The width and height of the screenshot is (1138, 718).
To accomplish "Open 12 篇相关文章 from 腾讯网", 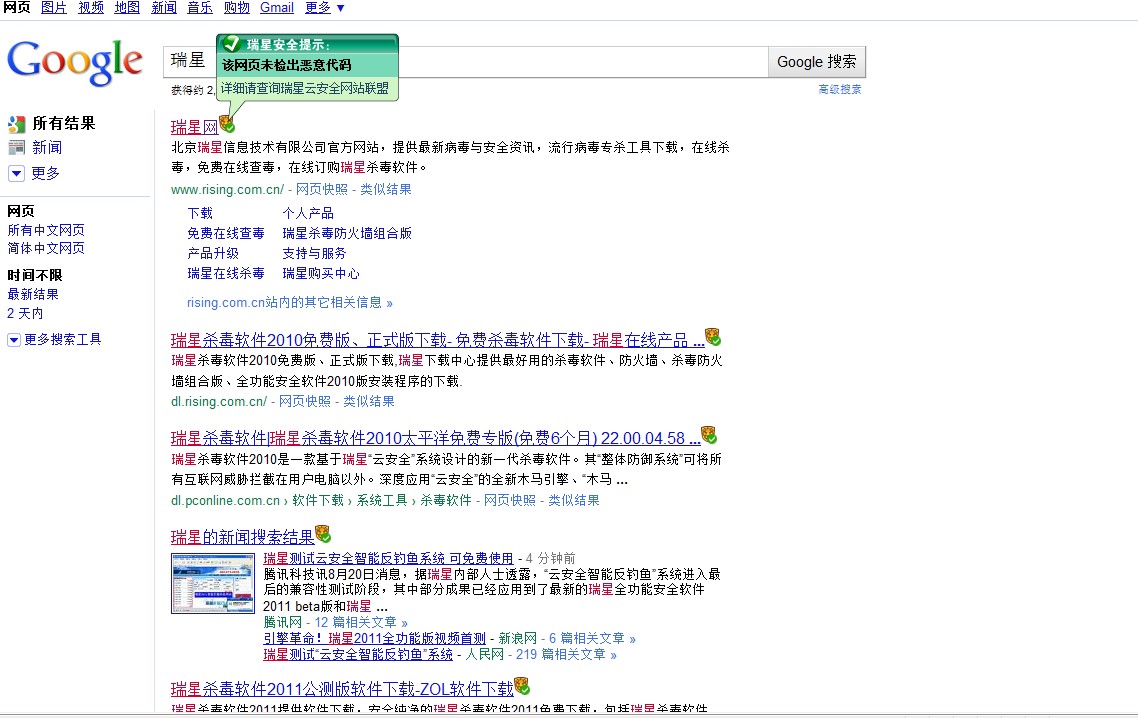I will point(361,622).
